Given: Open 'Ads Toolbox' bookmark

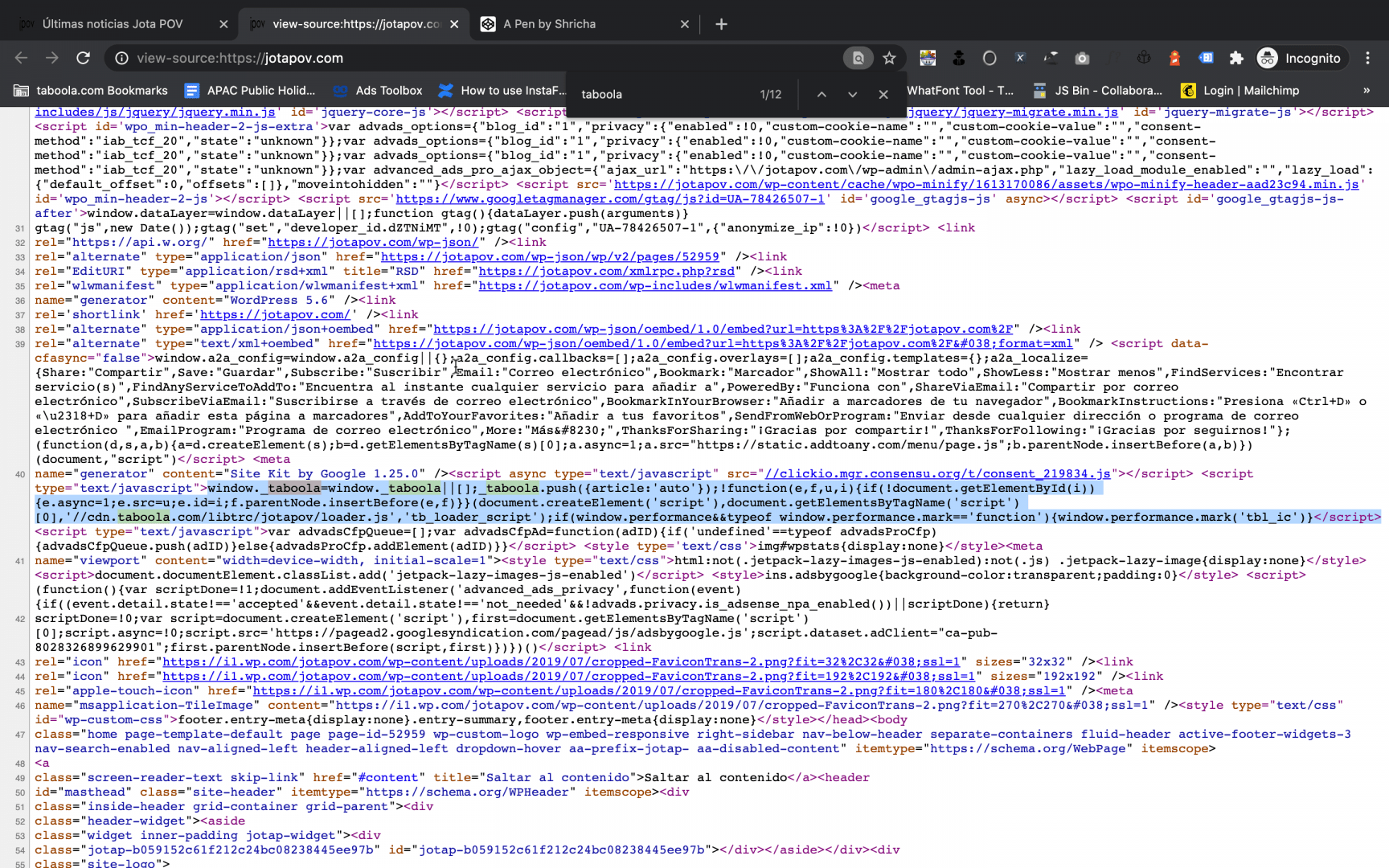Looking at the screenshot, I should tap(378, 90).
